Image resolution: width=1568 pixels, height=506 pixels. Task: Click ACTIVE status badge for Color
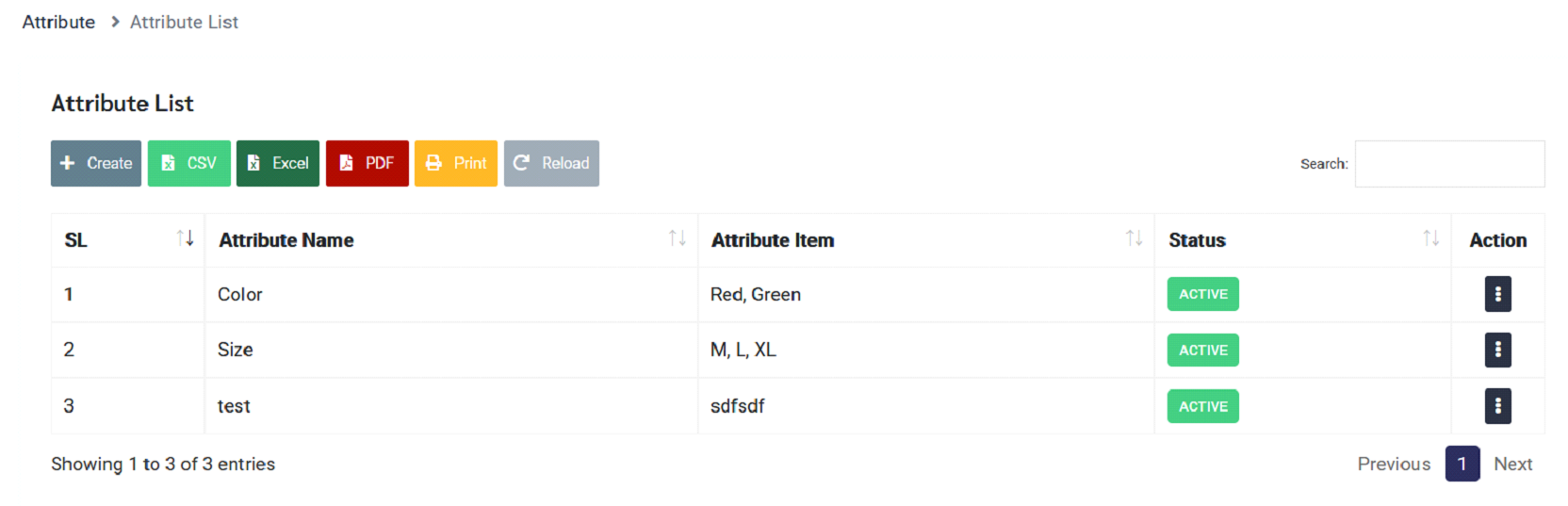coord(1203,294)
